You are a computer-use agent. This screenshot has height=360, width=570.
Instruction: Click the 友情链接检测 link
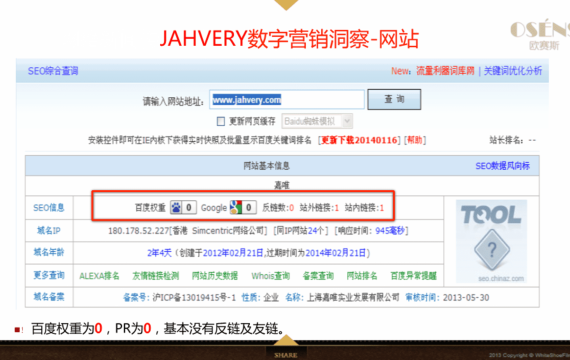click(x=156, y=276)
